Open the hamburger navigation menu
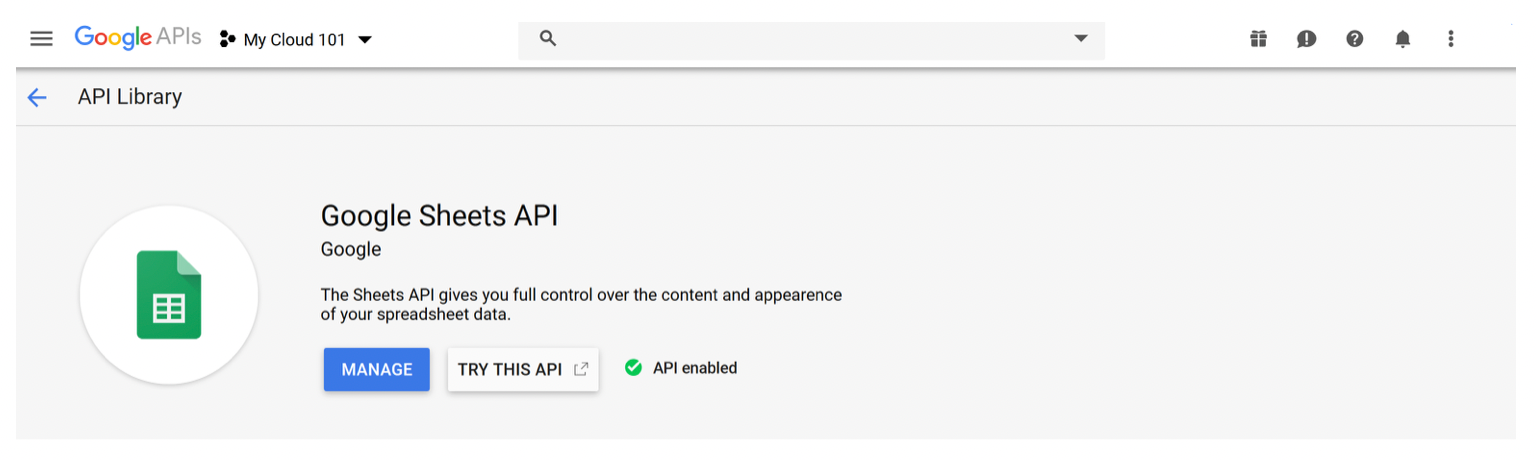The width and height of the screenshot is (1536, 460). 41,39
